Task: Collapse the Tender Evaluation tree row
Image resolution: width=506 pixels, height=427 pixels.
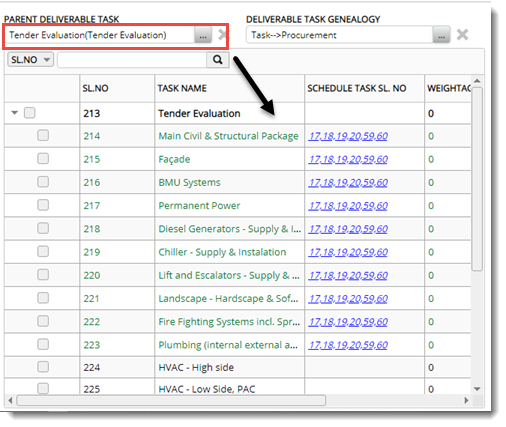Action: click(14, 113)
